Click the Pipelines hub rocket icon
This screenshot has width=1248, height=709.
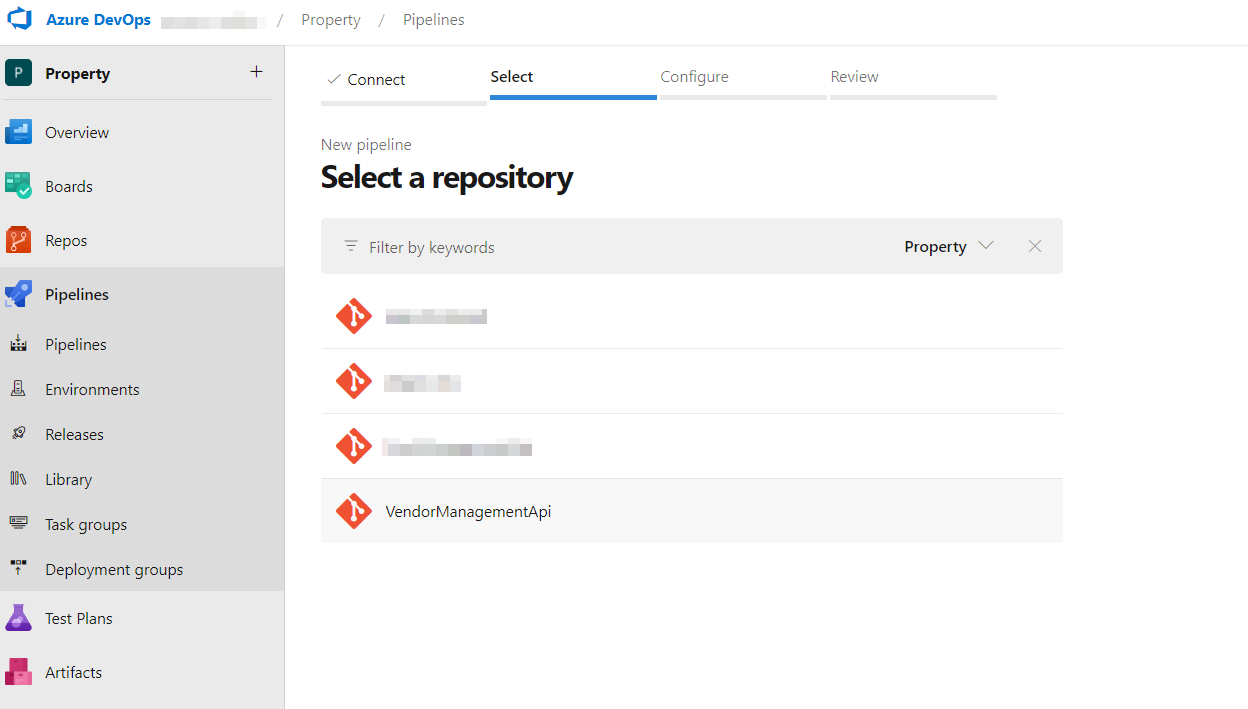pos(19,294)
